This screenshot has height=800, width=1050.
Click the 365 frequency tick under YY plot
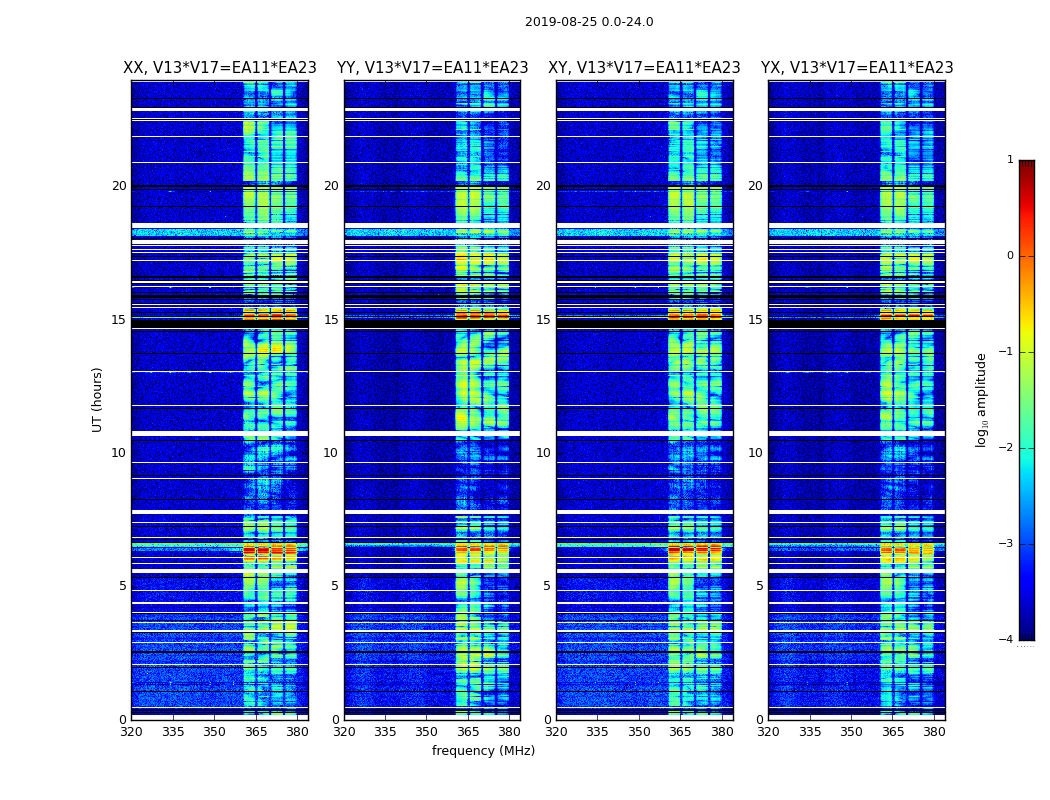pos(467,732)
